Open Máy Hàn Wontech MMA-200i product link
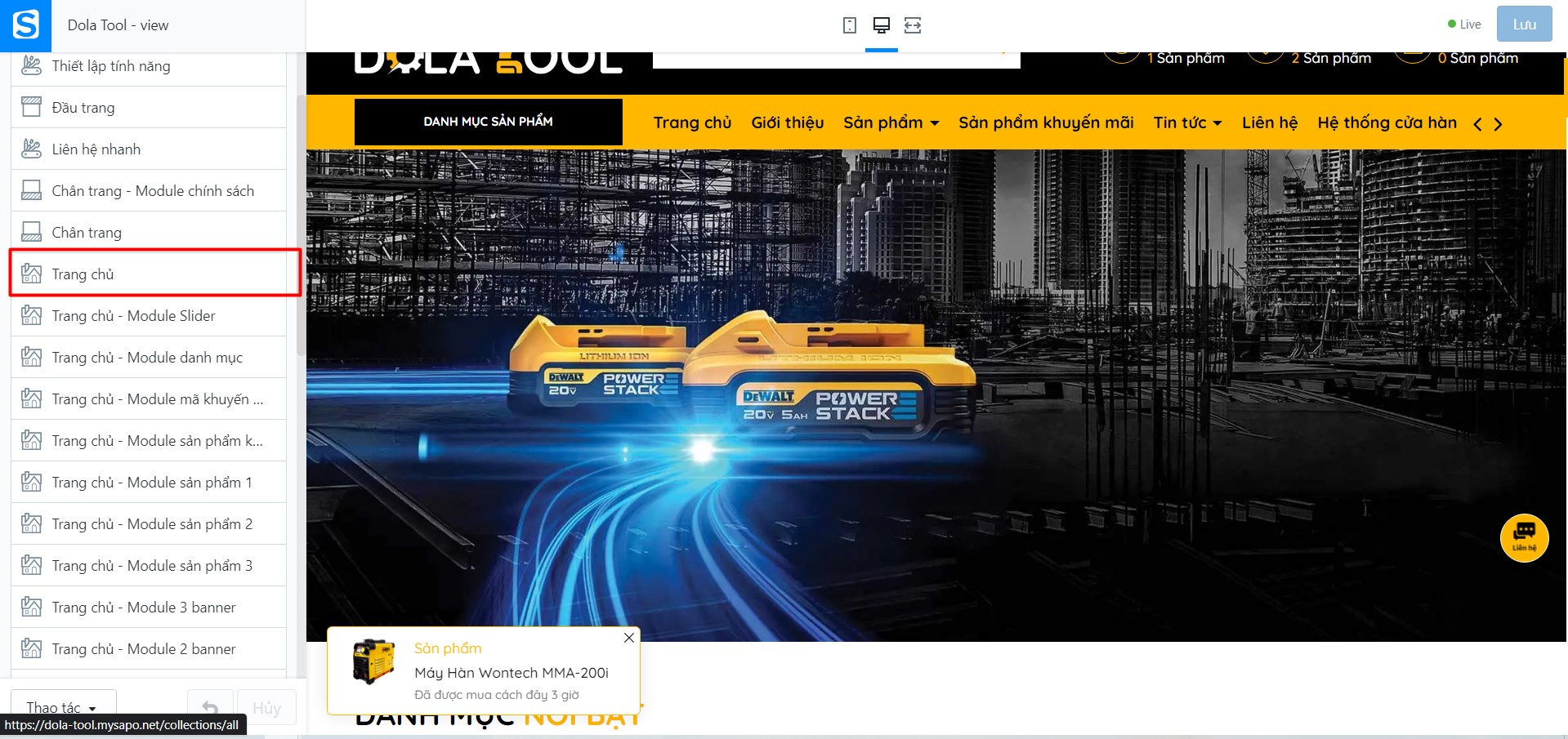1568x739 pixels. pyautogui.click(x=511, y=673)
